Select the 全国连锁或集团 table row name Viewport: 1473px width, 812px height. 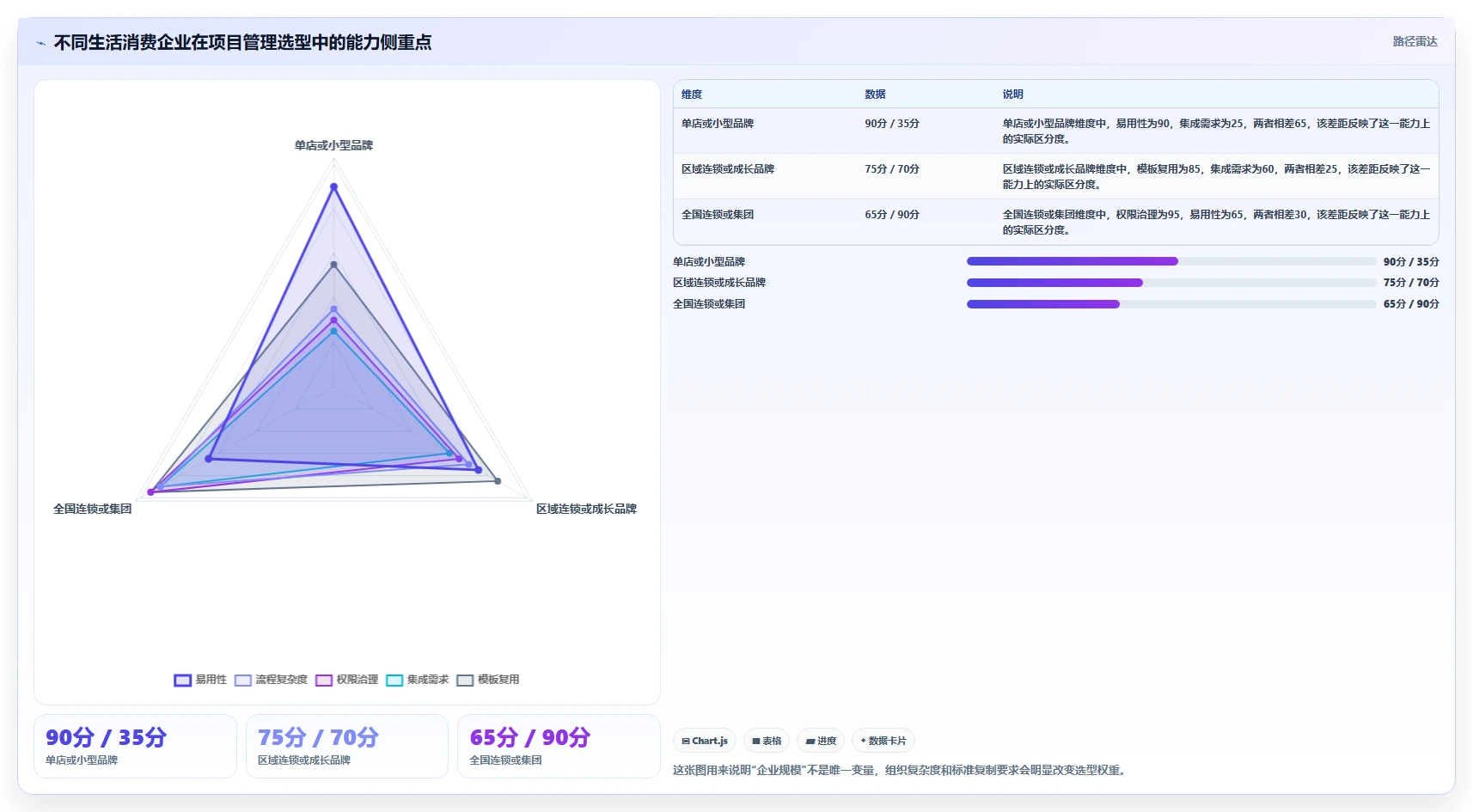pos(718,215)
